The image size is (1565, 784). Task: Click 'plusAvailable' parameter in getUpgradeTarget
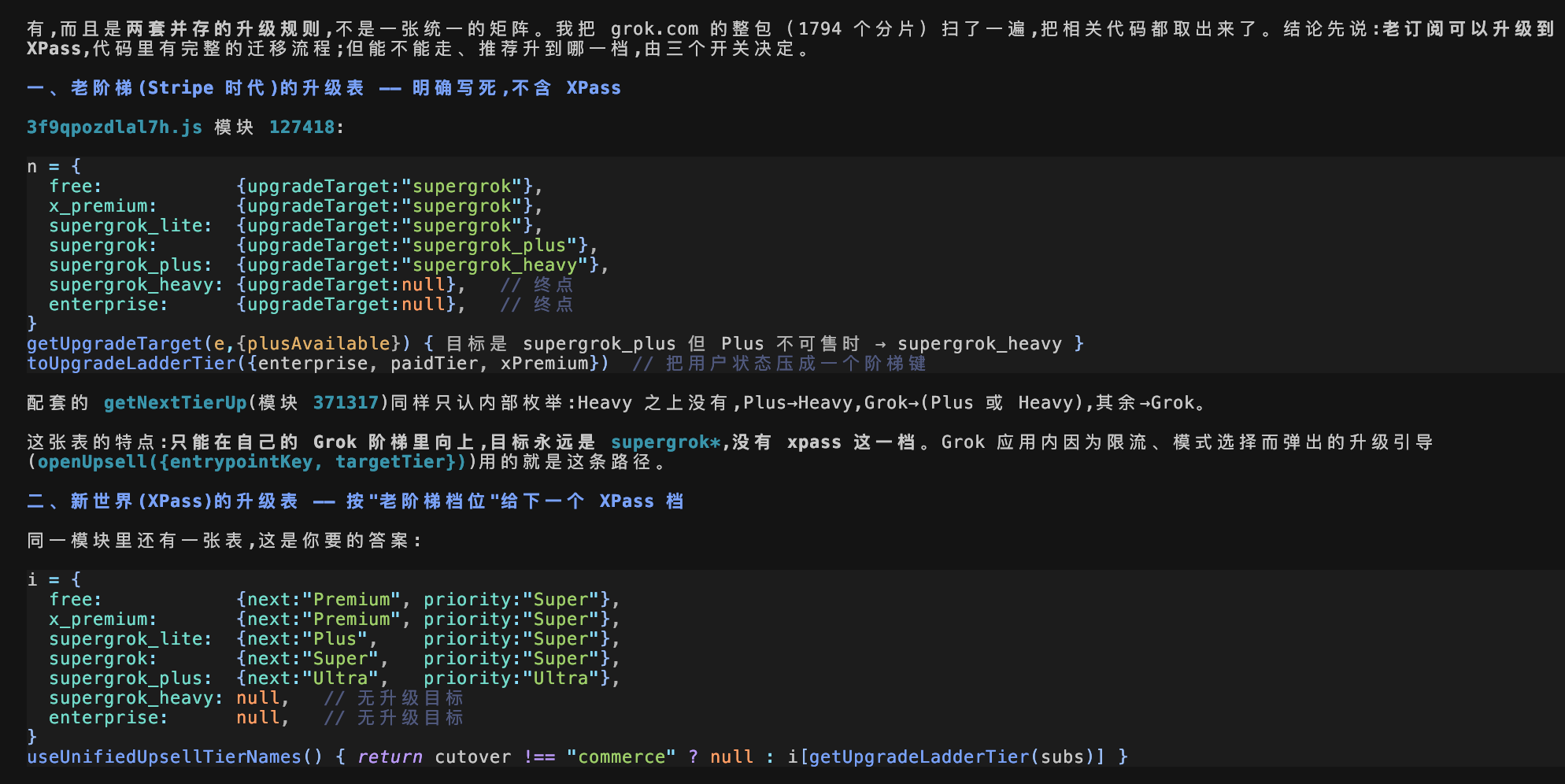coord(319,344)
